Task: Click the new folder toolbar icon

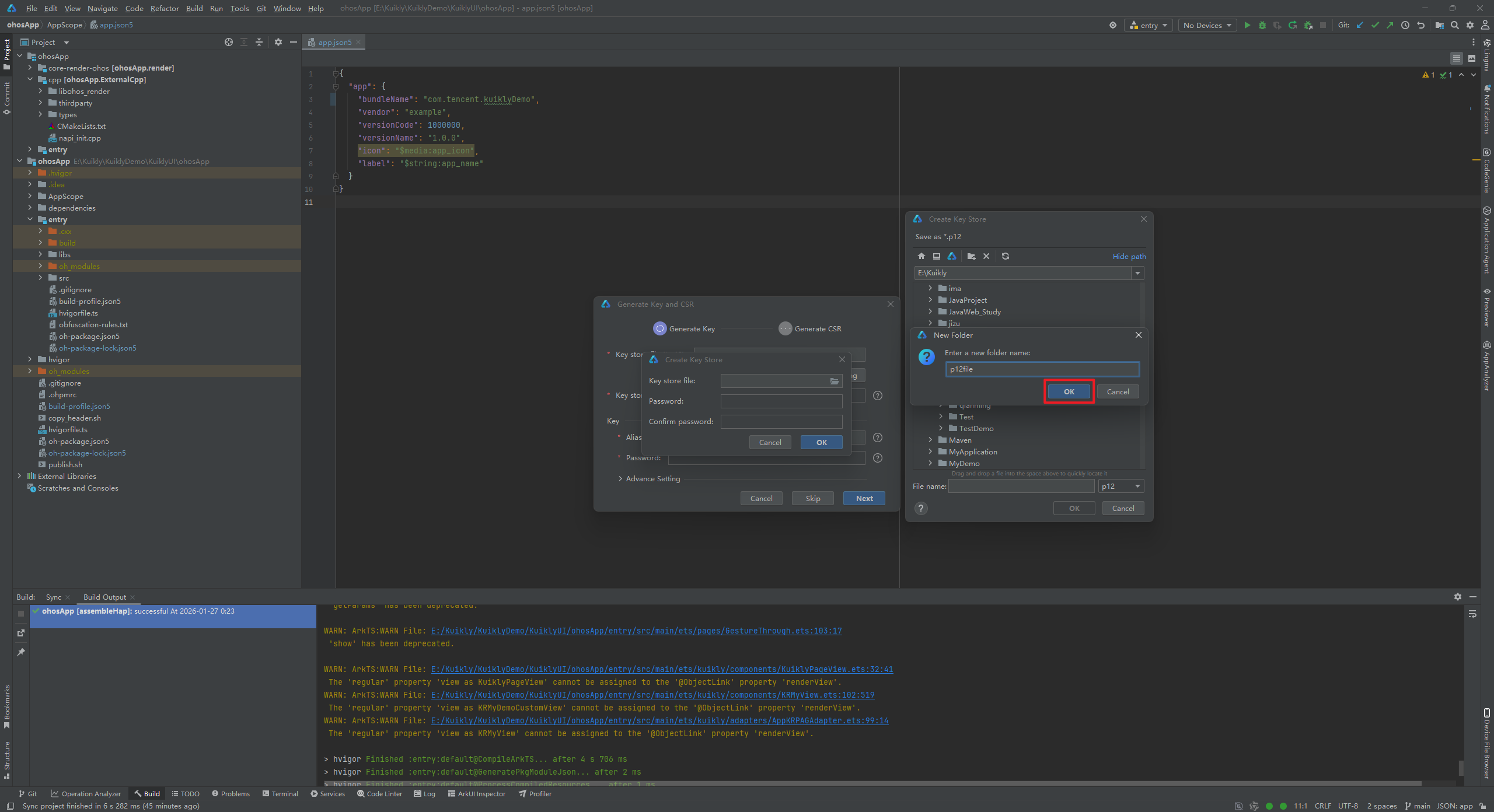Action: click(x=971, y=256)
